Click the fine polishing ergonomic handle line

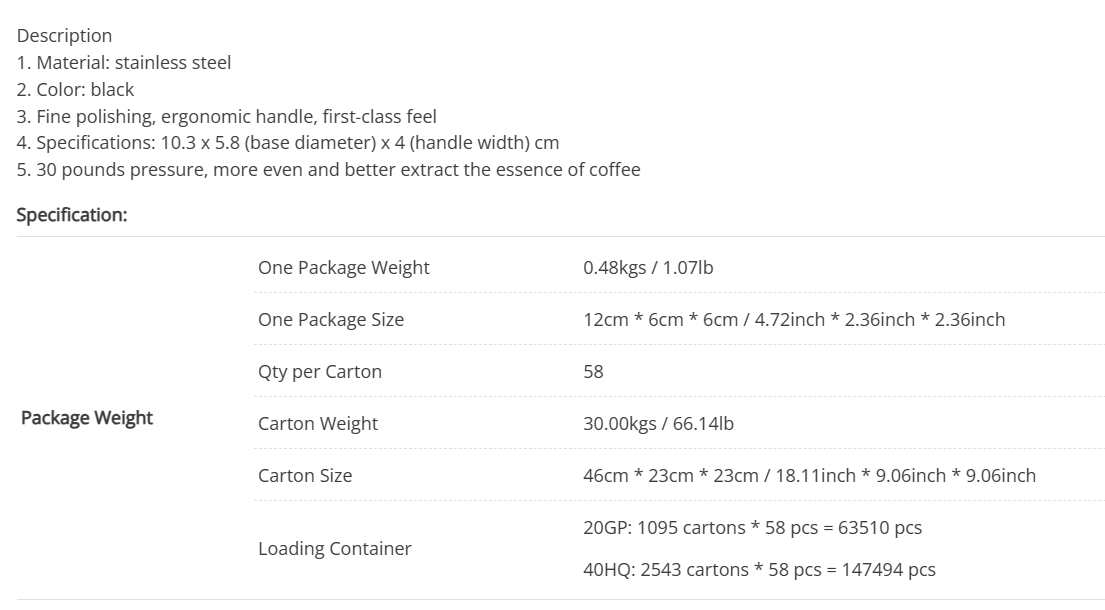[227, 116]
